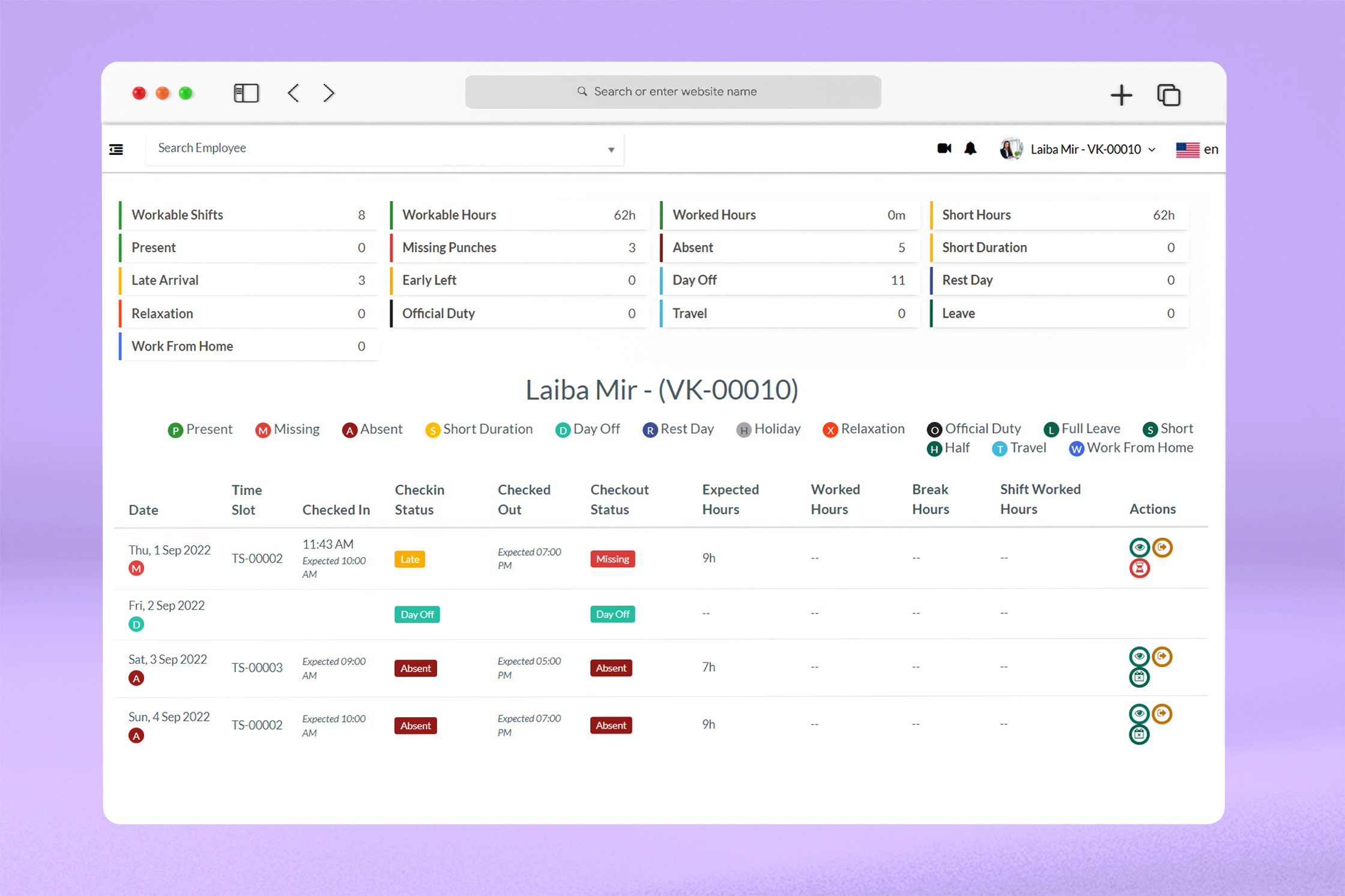The height and width of the screenshot is (896, 1345).
Task: View details eye icon for Thu 1 Sep
Action: click(1139, 547)
